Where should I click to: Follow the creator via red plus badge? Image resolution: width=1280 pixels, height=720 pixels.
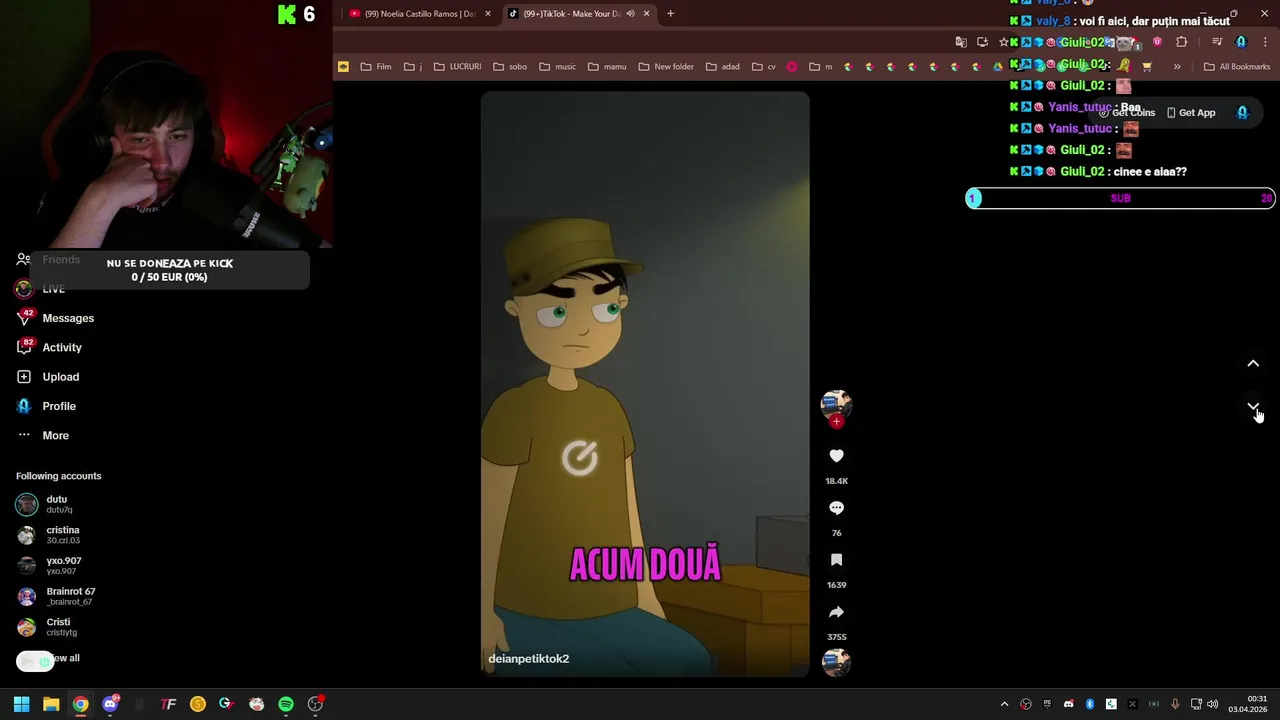pos(837,421)
